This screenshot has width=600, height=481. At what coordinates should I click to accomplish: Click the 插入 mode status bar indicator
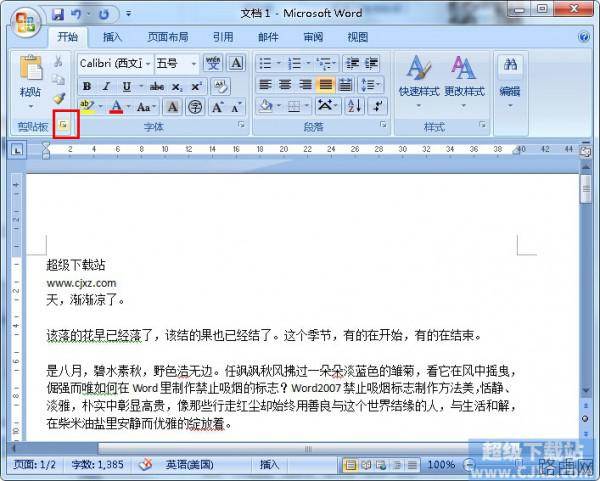[x=269, y=465]
